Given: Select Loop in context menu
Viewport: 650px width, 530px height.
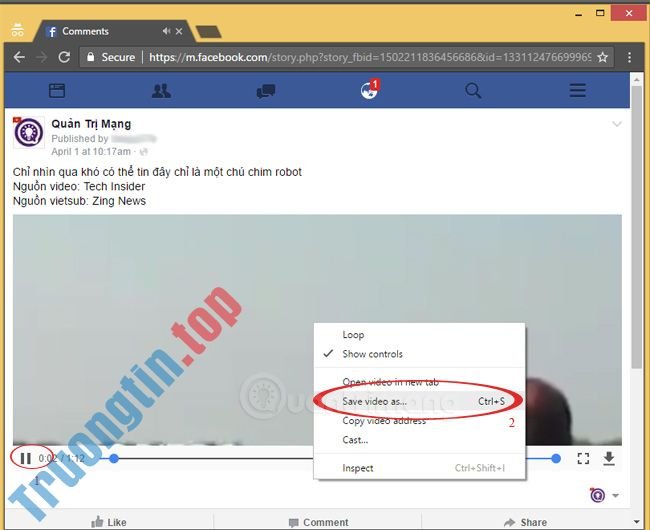Looking at the screenshot, I should point(420,335).
